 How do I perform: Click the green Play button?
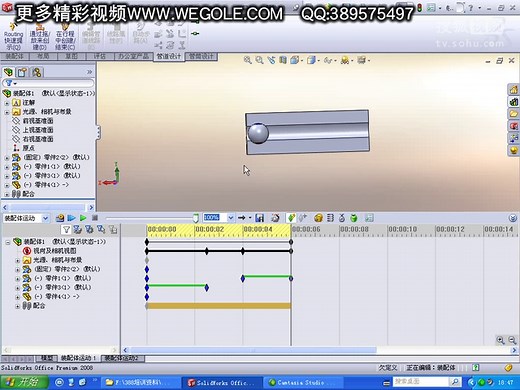pyautogui.click(x=83, y=218)
